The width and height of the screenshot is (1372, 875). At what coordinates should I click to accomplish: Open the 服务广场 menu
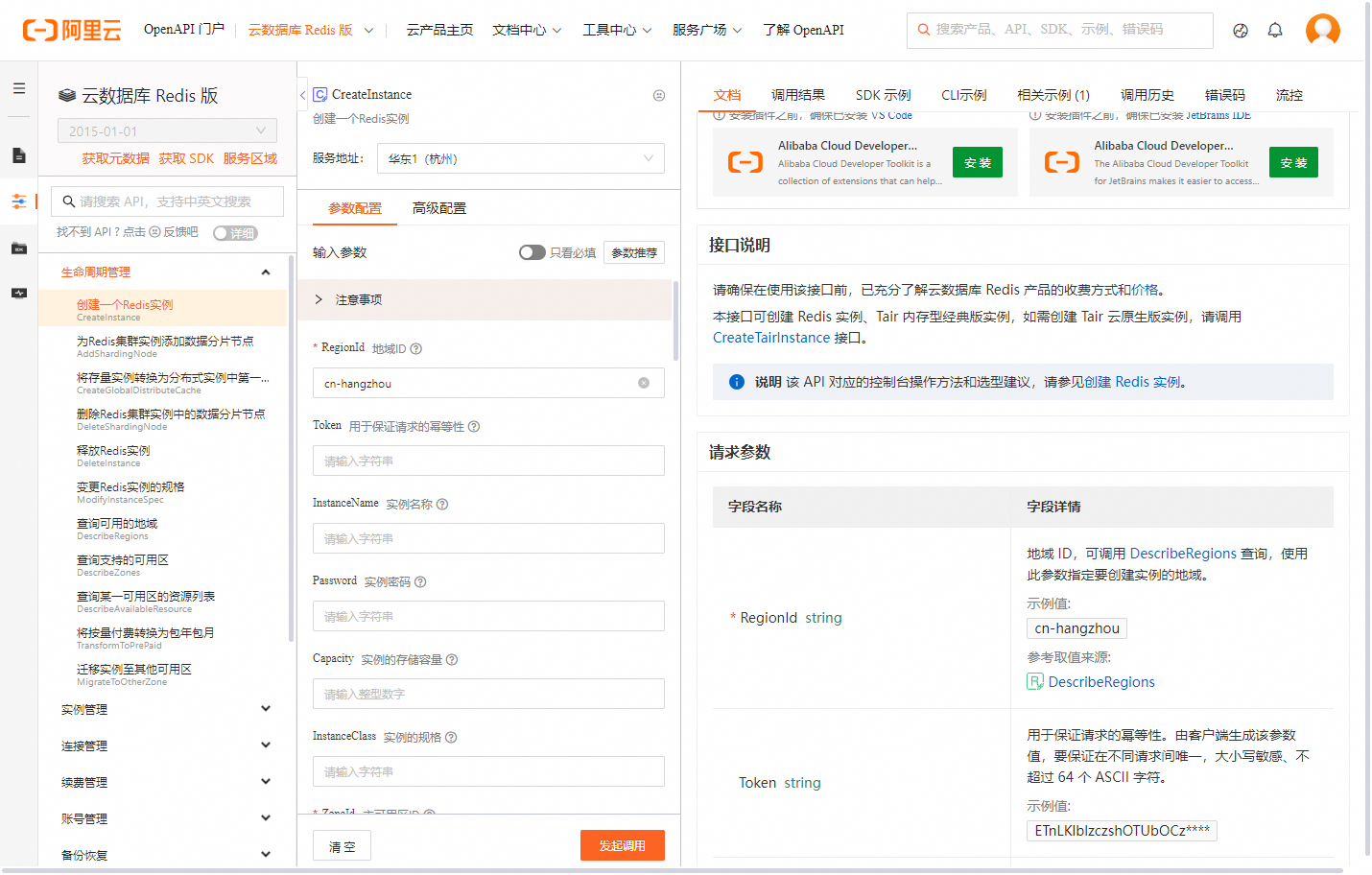tap(707, 30)
